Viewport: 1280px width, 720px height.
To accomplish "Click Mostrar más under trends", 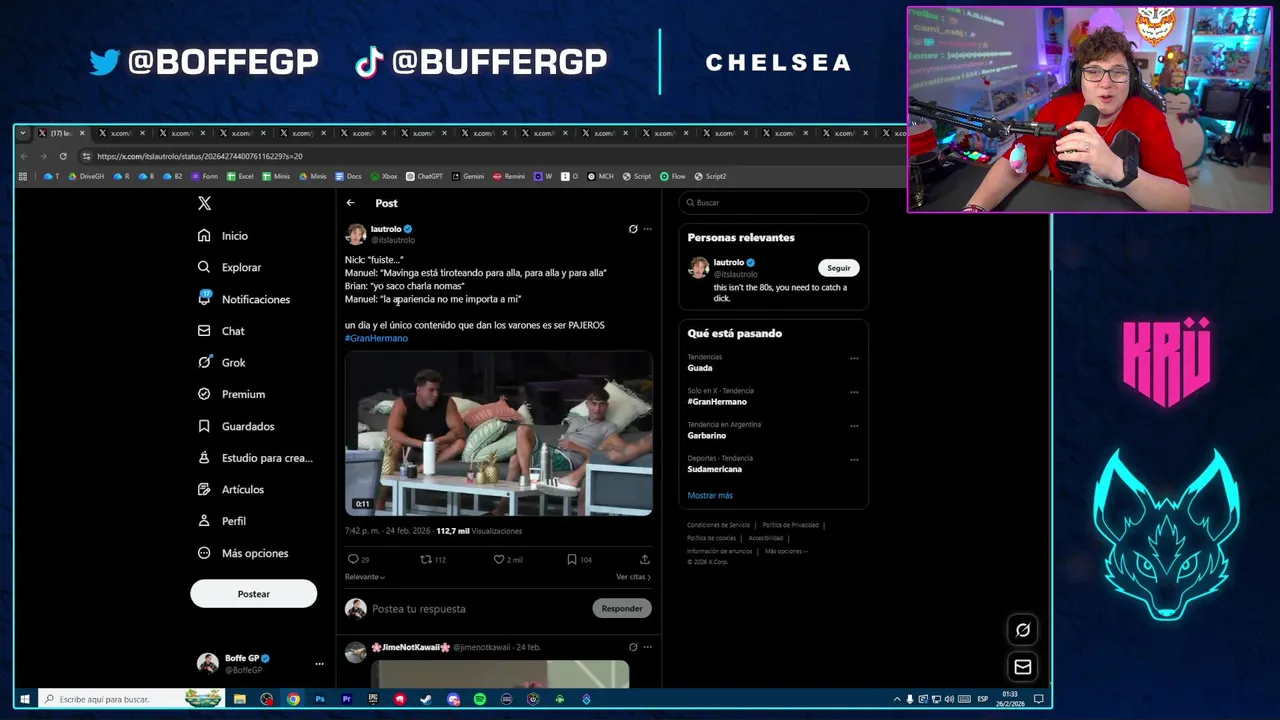I will click(x=710, y=496).
